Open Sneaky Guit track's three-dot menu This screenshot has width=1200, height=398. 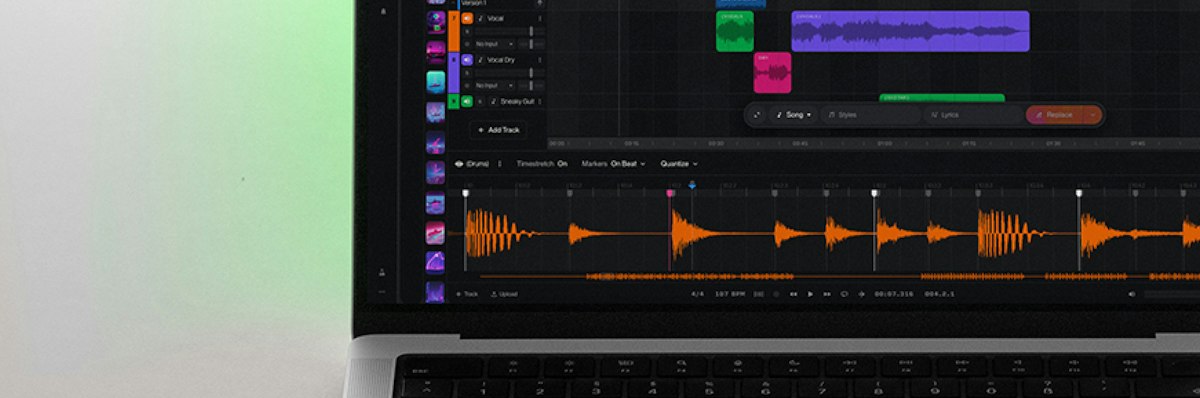point(540,101)
